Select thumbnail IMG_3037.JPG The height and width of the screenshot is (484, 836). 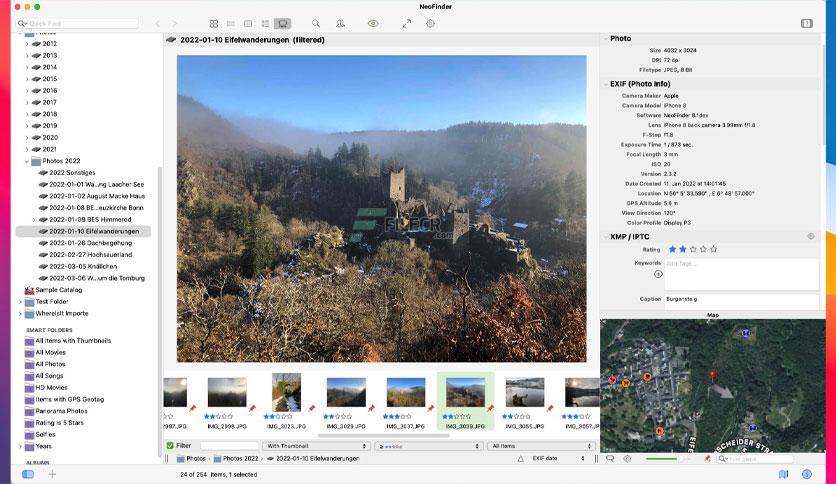pyautogui.click(x=406, y=401)
